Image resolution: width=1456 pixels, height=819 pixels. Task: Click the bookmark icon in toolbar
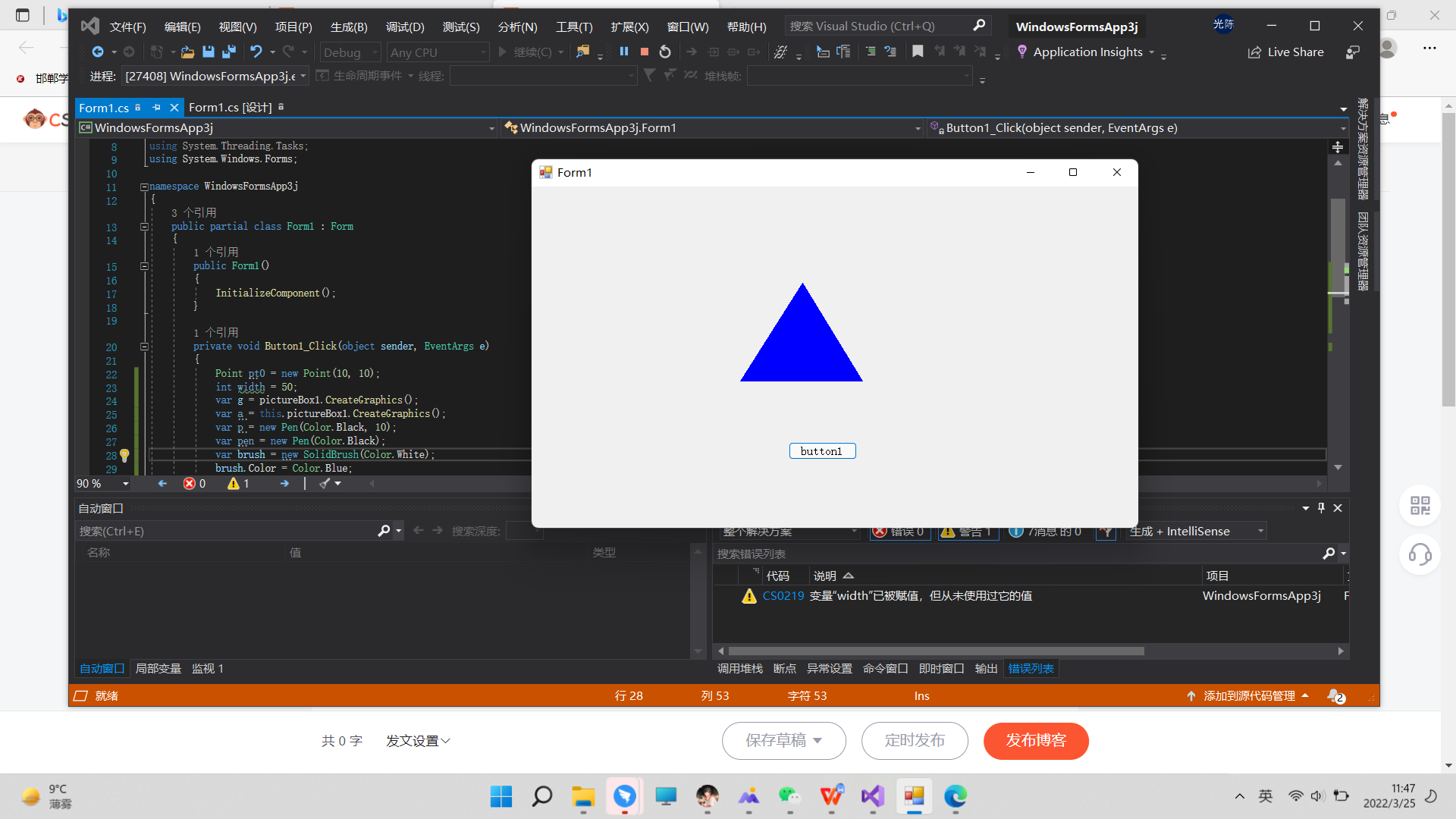(x=917, y=52)
